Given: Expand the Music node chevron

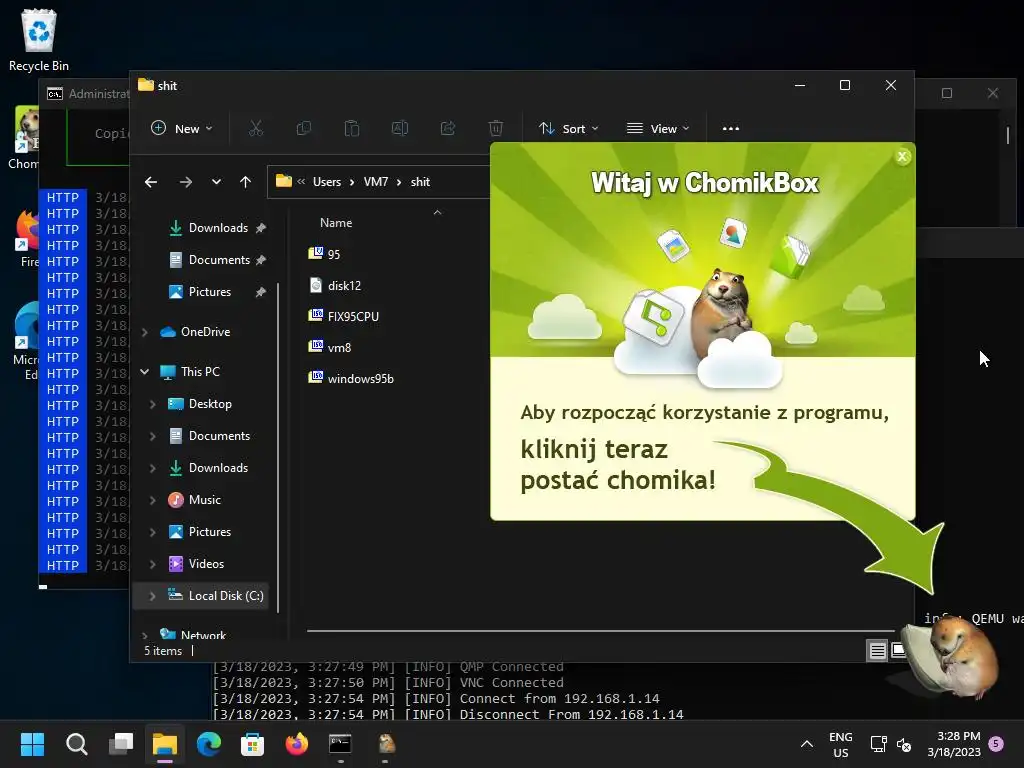Looking at the screenshot, I should click(x=152, y=500).
